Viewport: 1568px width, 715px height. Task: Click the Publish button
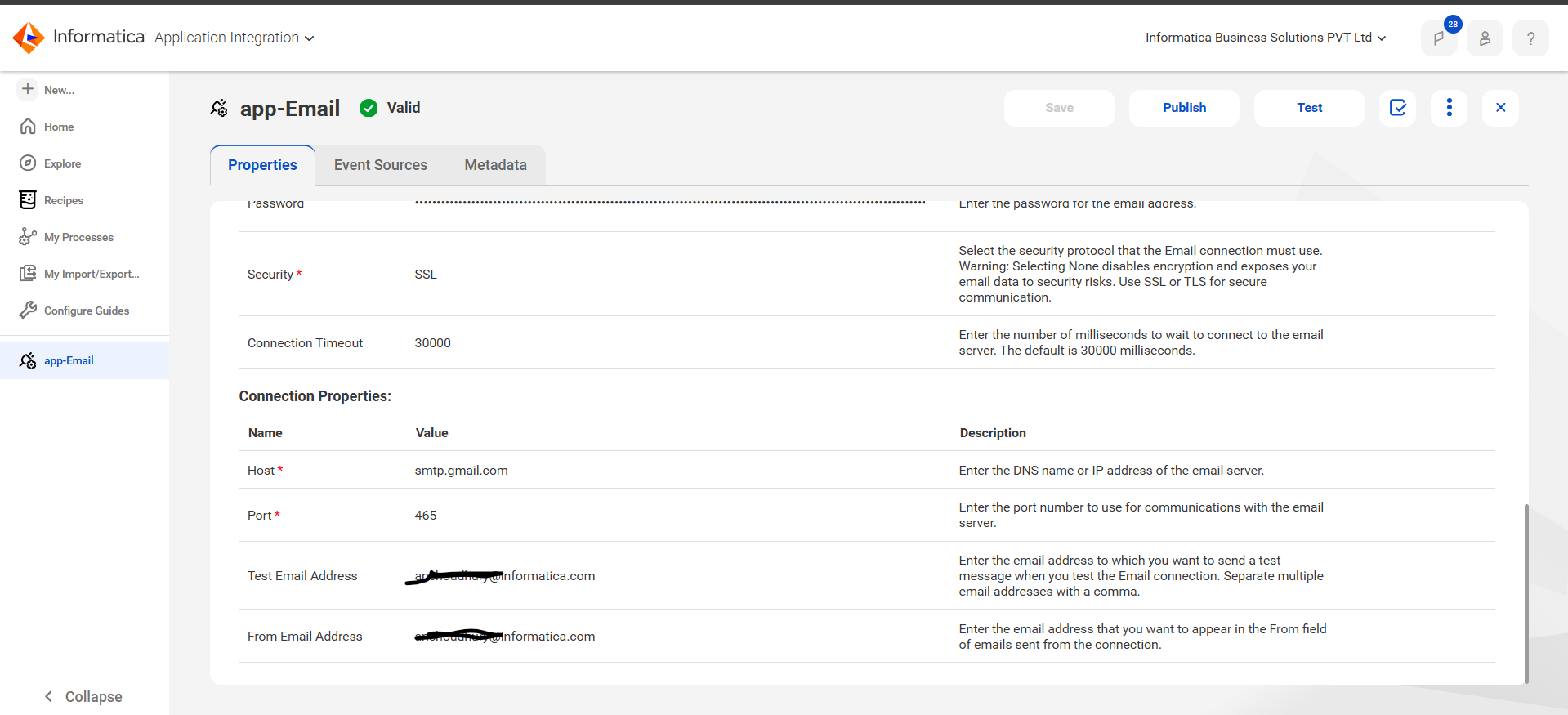(1184, 108)
